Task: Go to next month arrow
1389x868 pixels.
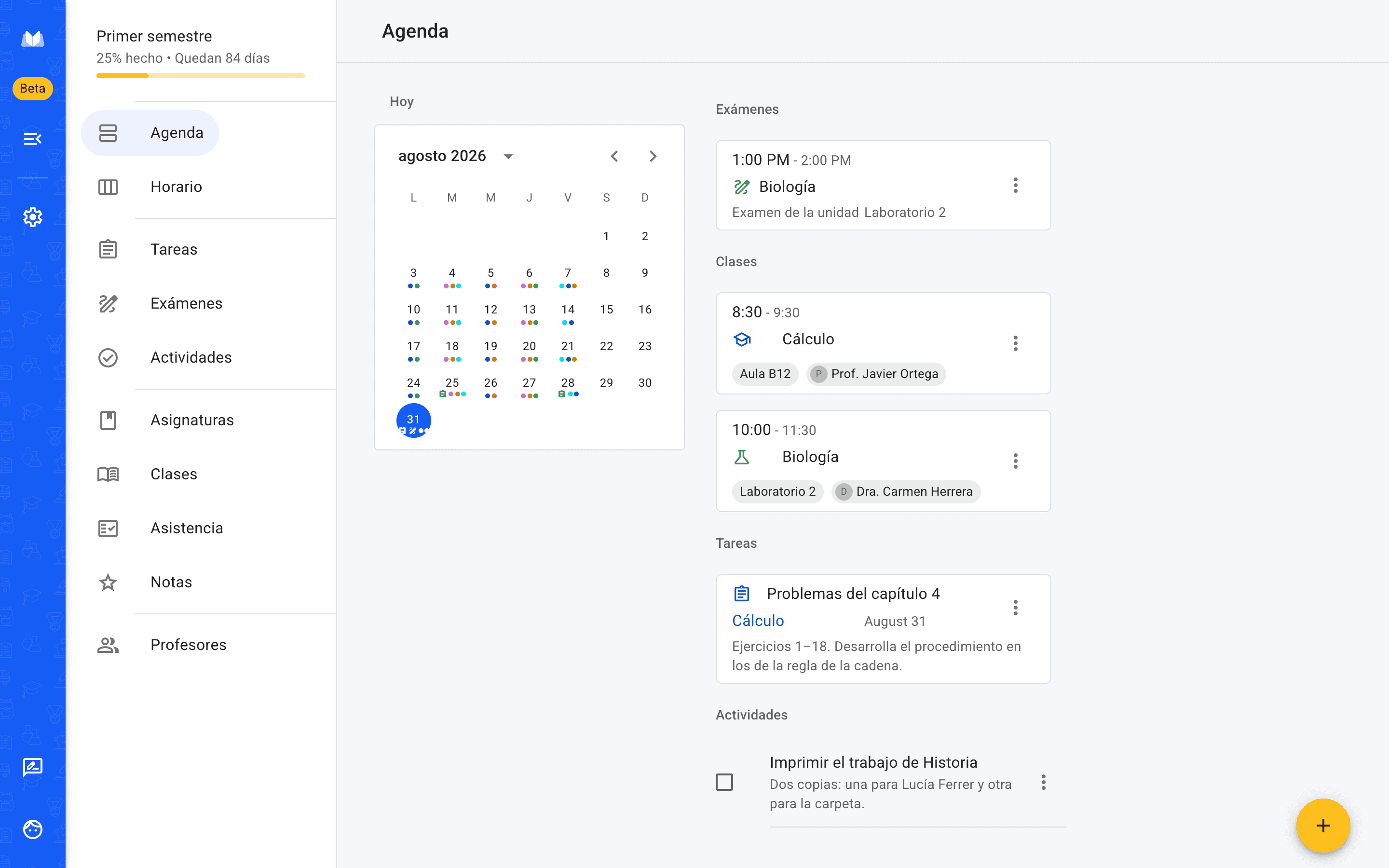Action: pos(653,156)
